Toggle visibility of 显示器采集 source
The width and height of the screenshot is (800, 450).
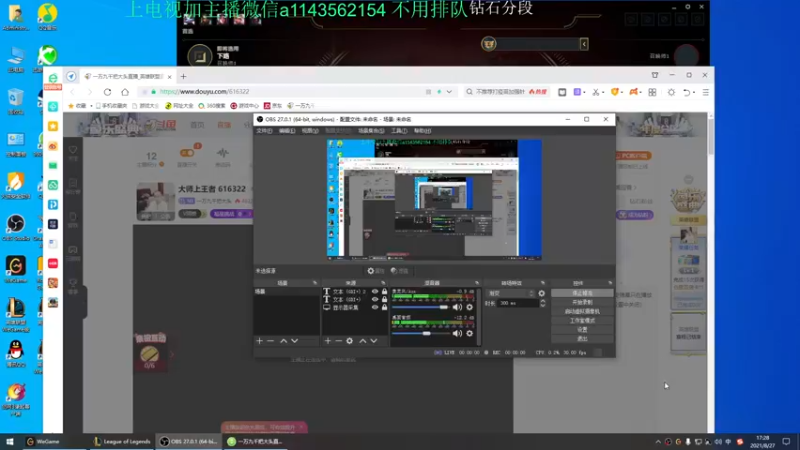click(x=375, y=308)
